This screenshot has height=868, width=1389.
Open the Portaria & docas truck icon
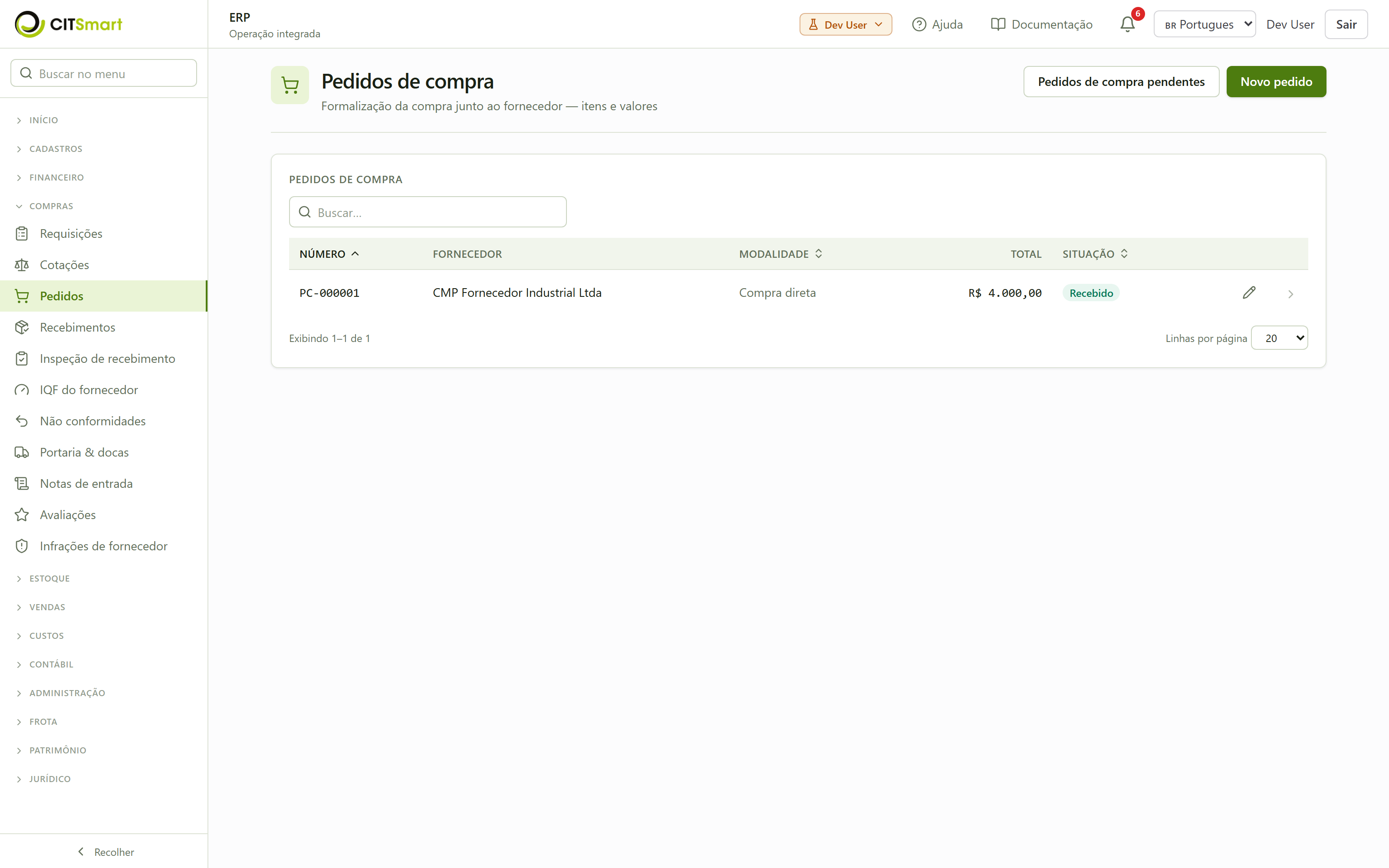tap(22, 452)
